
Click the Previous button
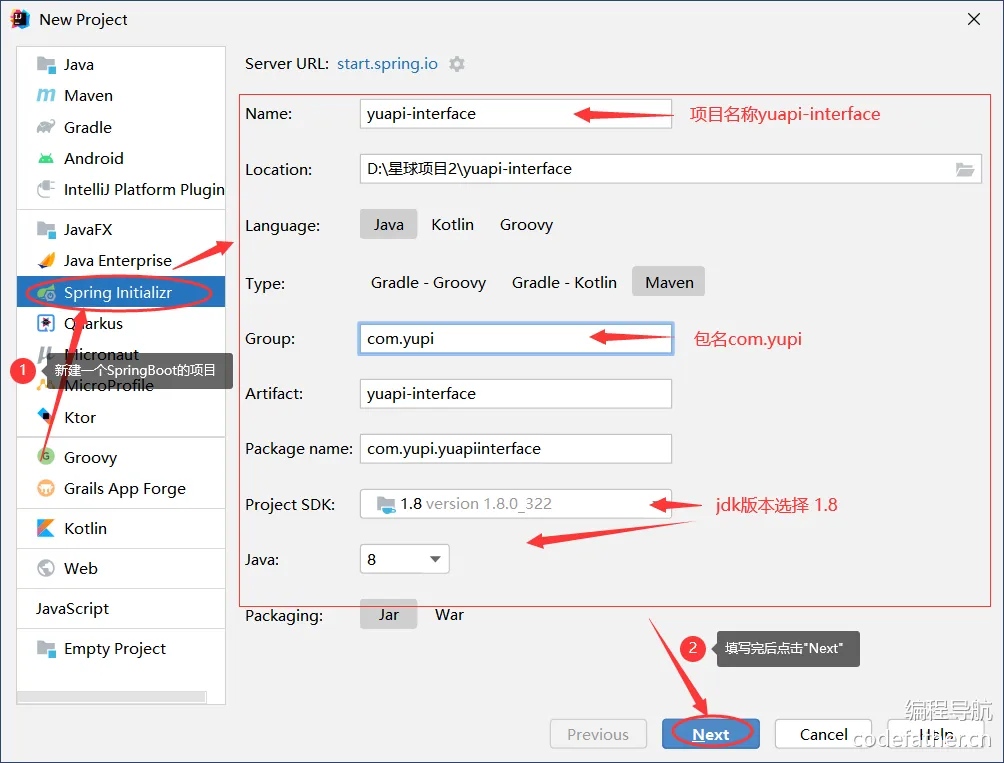point(598,734)
